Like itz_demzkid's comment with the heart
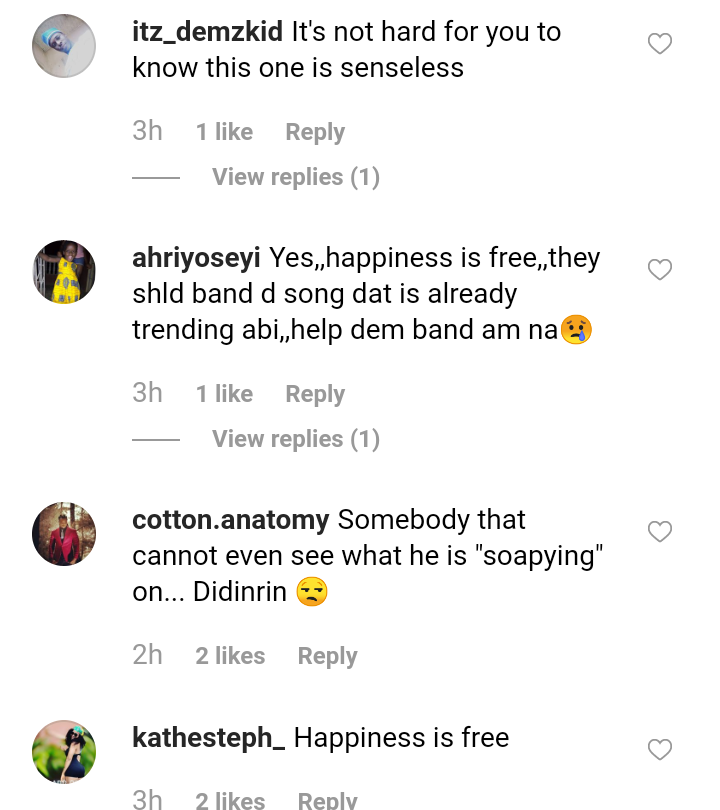 coord(660,44)
